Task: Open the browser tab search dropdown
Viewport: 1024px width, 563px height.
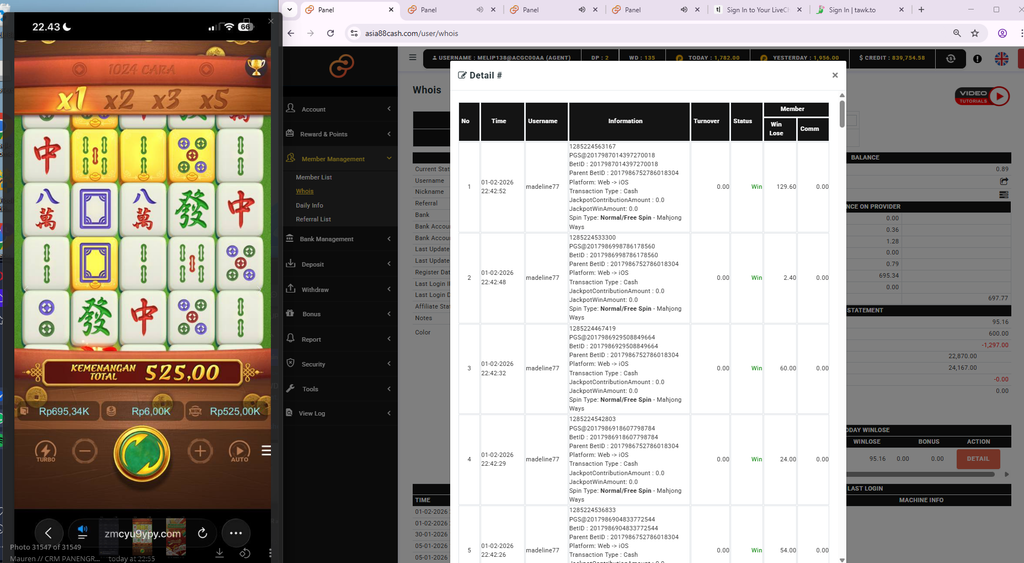Action: tap(290, 10)
